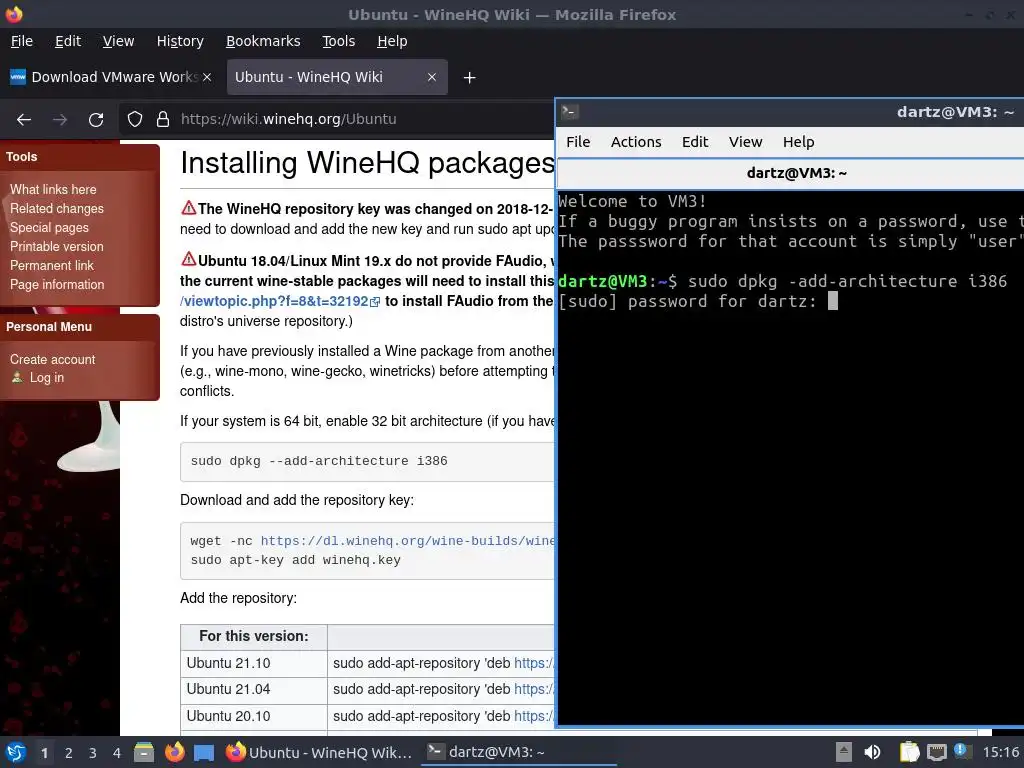Open What links here link

pyautogui.click(x=53, y=189)
